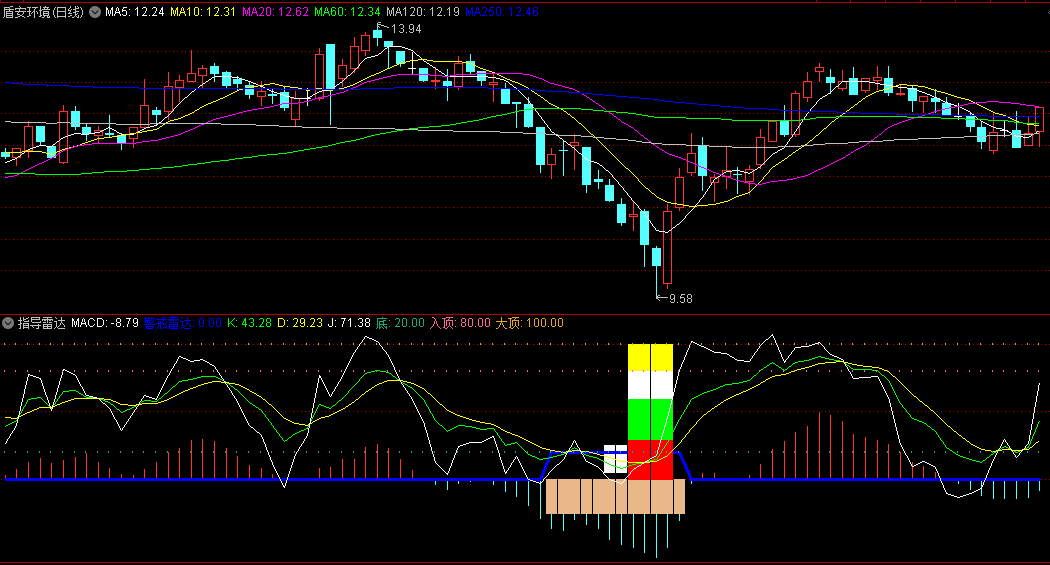Open the dropdown arrow beside 指导雷达 indicator
The image size is (1050, 565).
(8, 323)
